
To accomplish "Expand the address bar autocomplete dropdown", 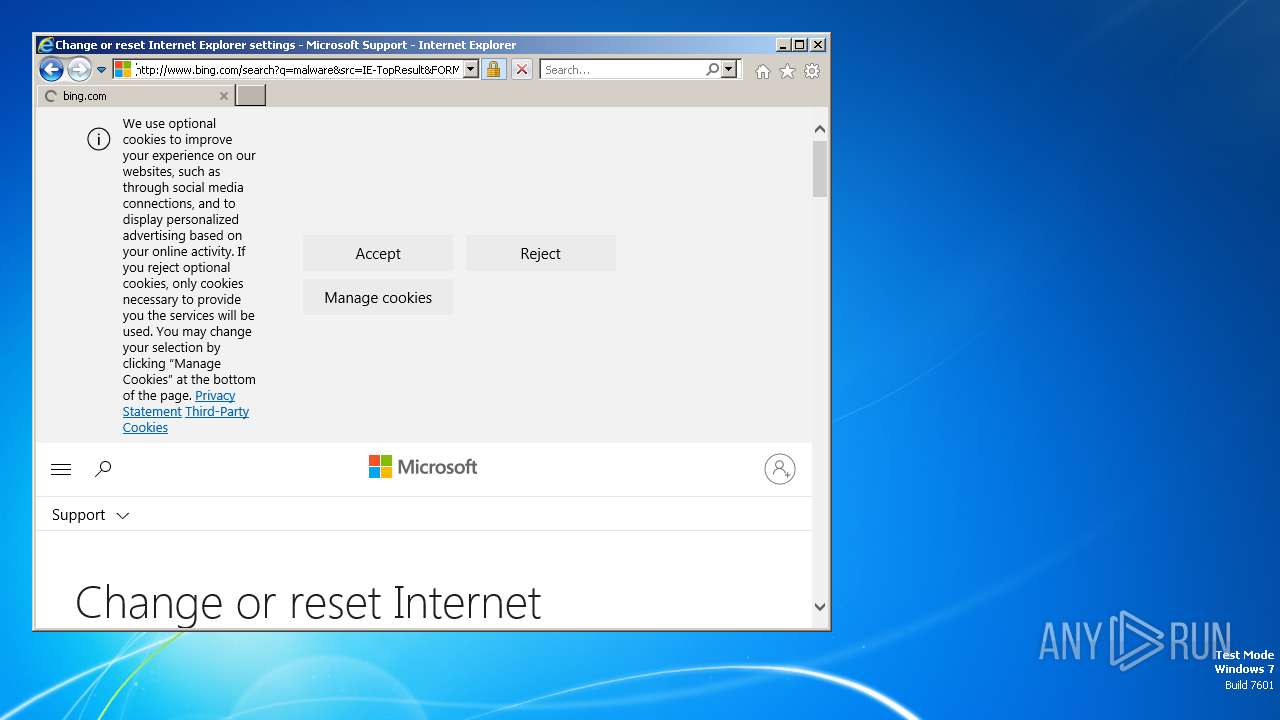I will click(x=470, y=70).
